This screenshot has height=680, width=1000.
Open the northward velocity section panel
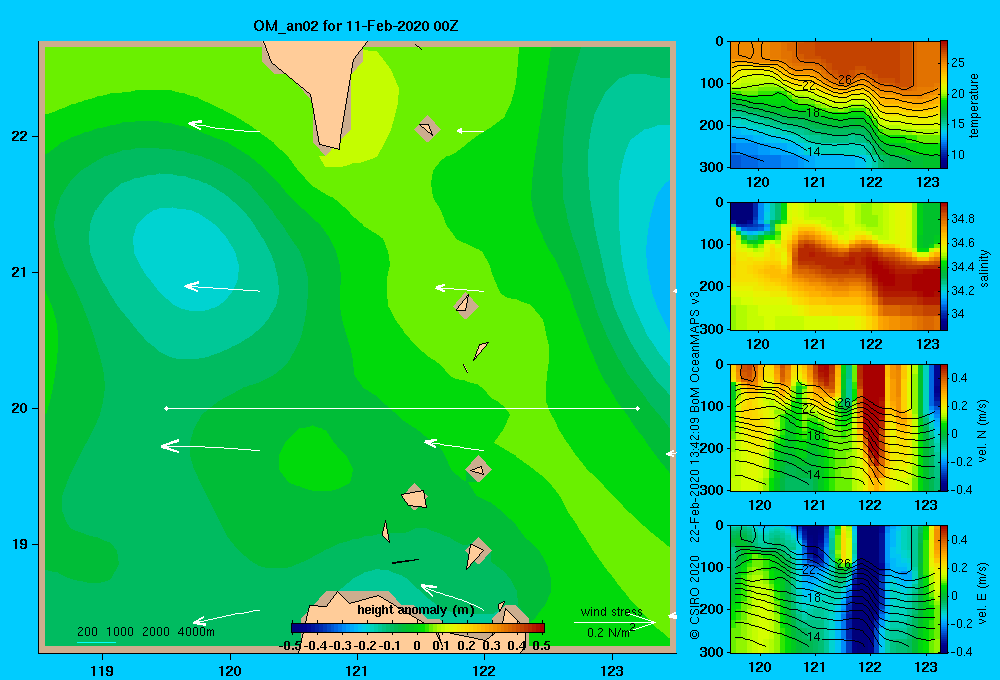point(835,427)
